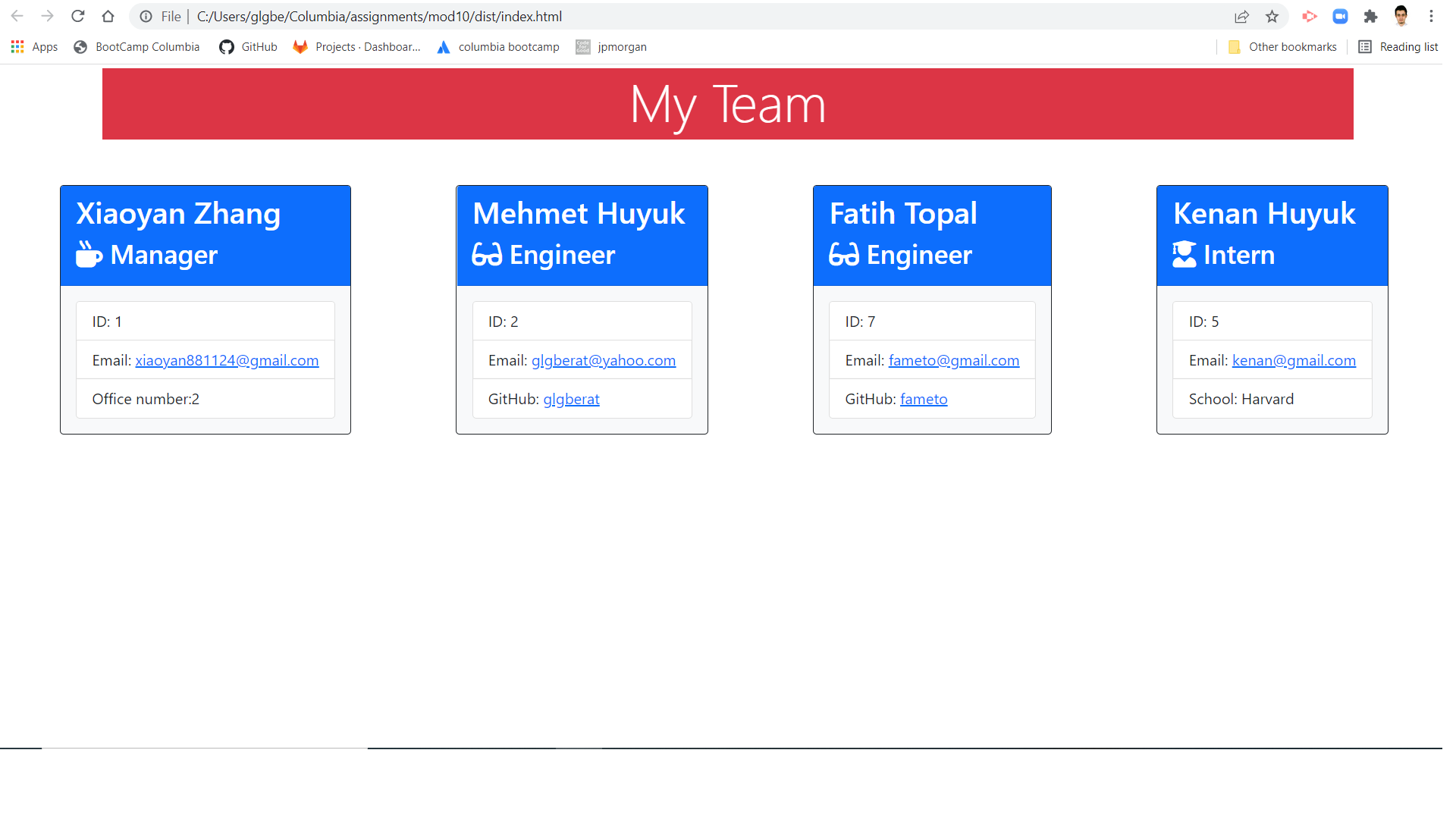Open the Extensions puzzle icon
The height and width of the screenshot is (819, 1456).
pyautogui.click(x=1370, y=16)
